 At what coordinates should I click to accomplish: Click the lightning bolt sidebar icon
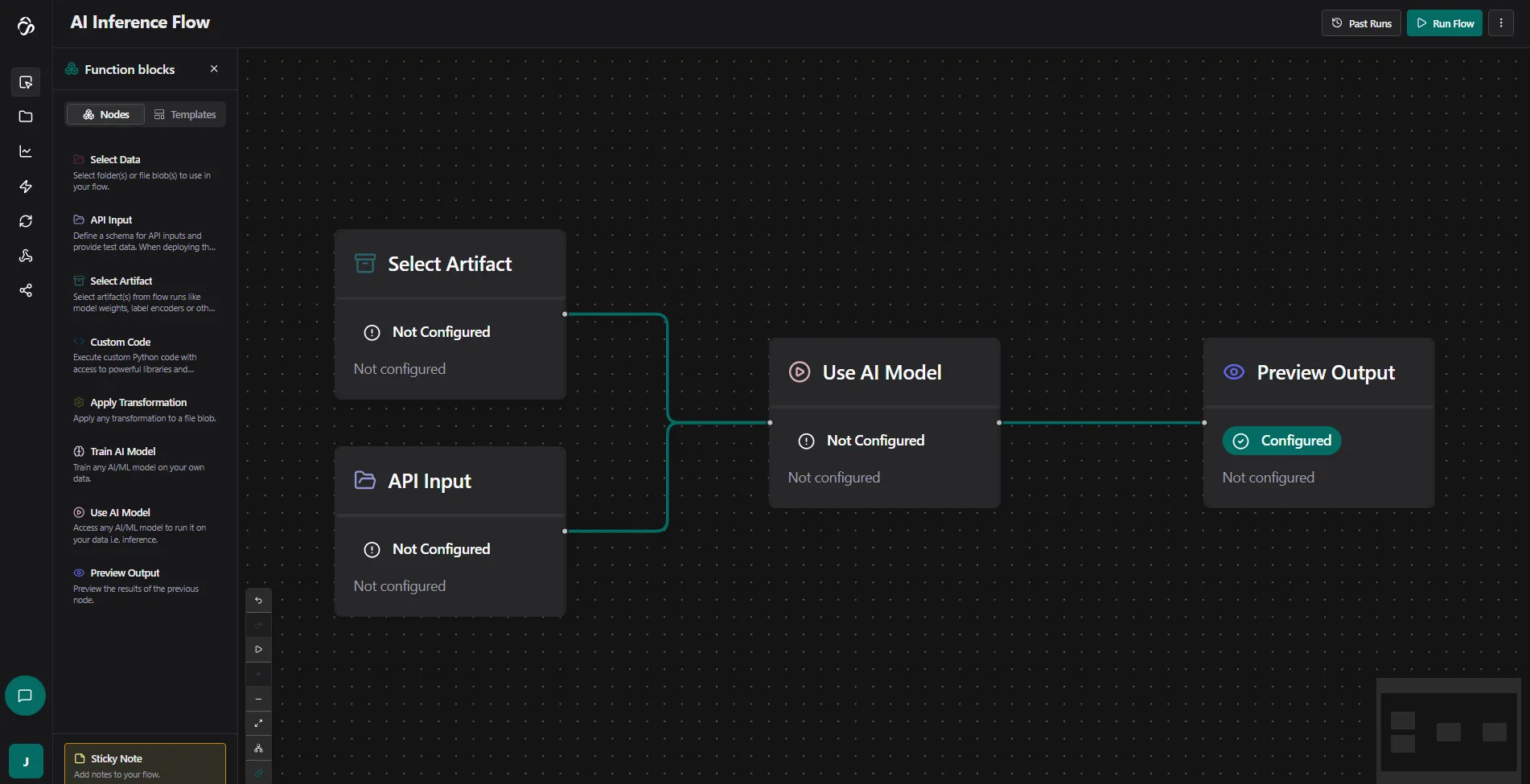(x=26, y=187)
